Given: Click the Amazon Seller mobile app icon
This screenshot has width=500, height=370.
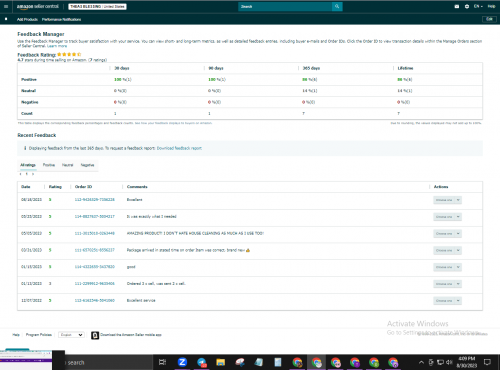Looking at the screenshot, I should point(95,335).
